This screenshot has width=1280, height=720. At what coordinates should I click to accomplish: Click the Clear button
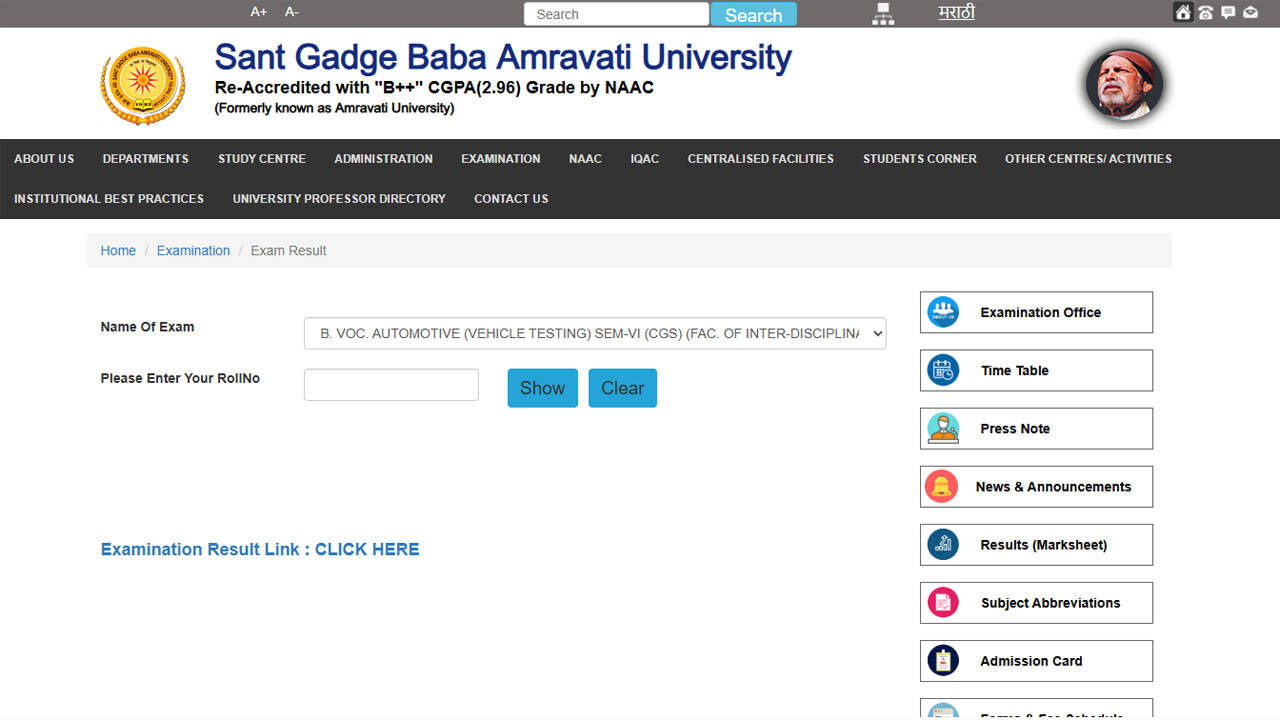[x=622, y=388]
